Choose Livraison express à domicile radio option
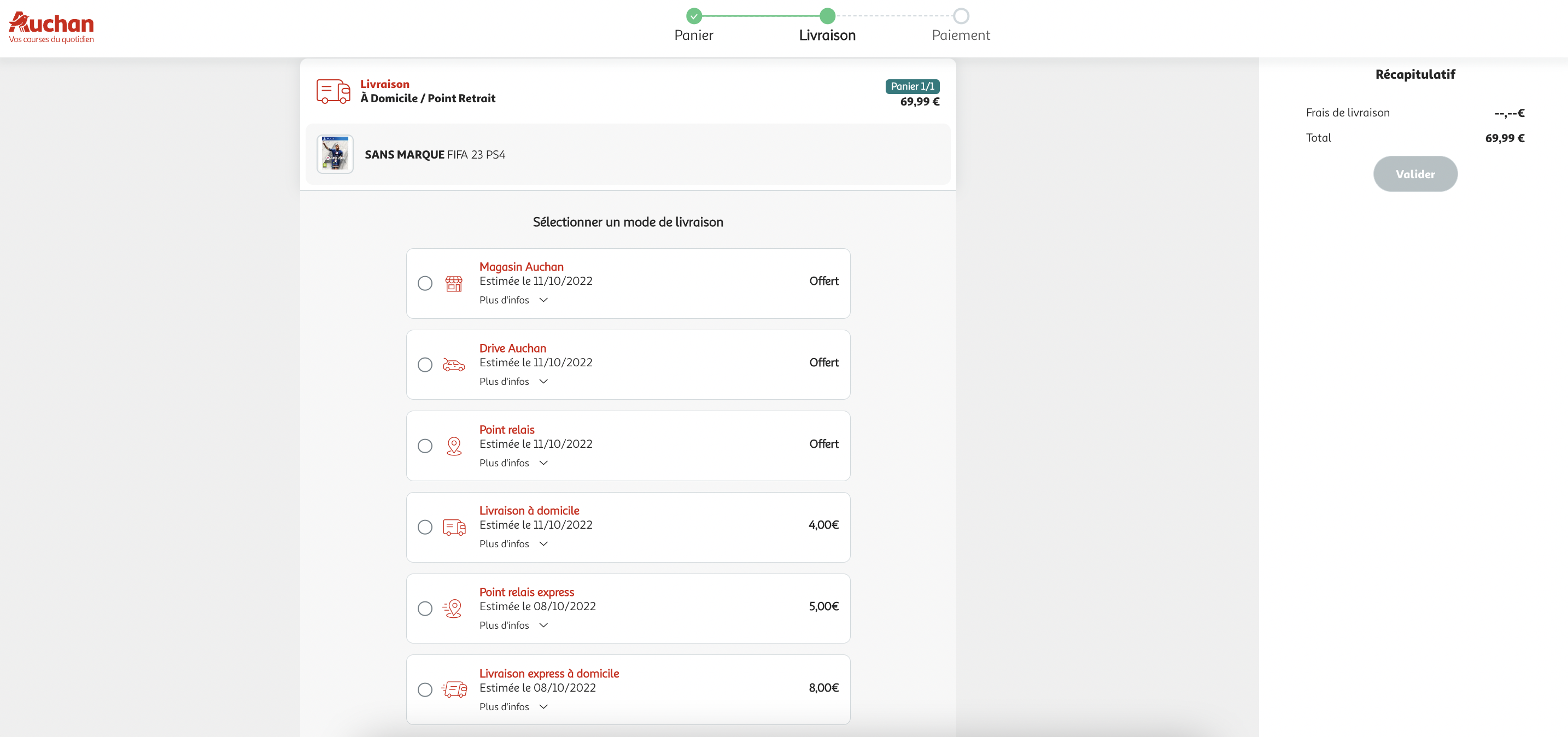Screen dimensions: 1568x737 coord(425,689)
